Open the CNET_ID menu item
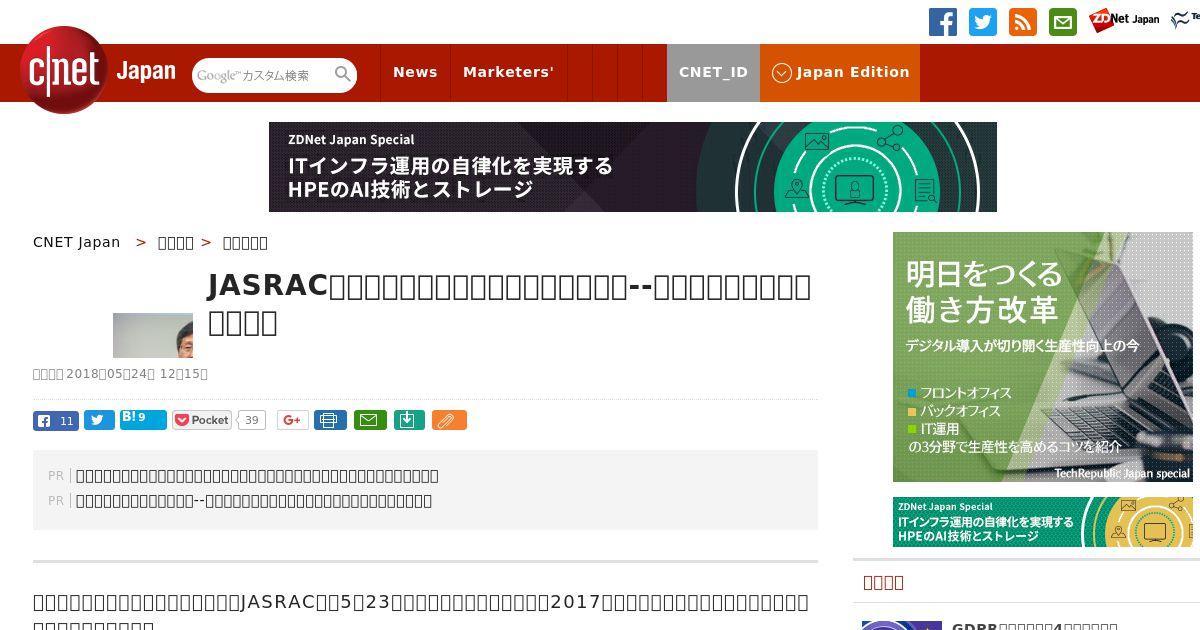 (x=713, y=72)
